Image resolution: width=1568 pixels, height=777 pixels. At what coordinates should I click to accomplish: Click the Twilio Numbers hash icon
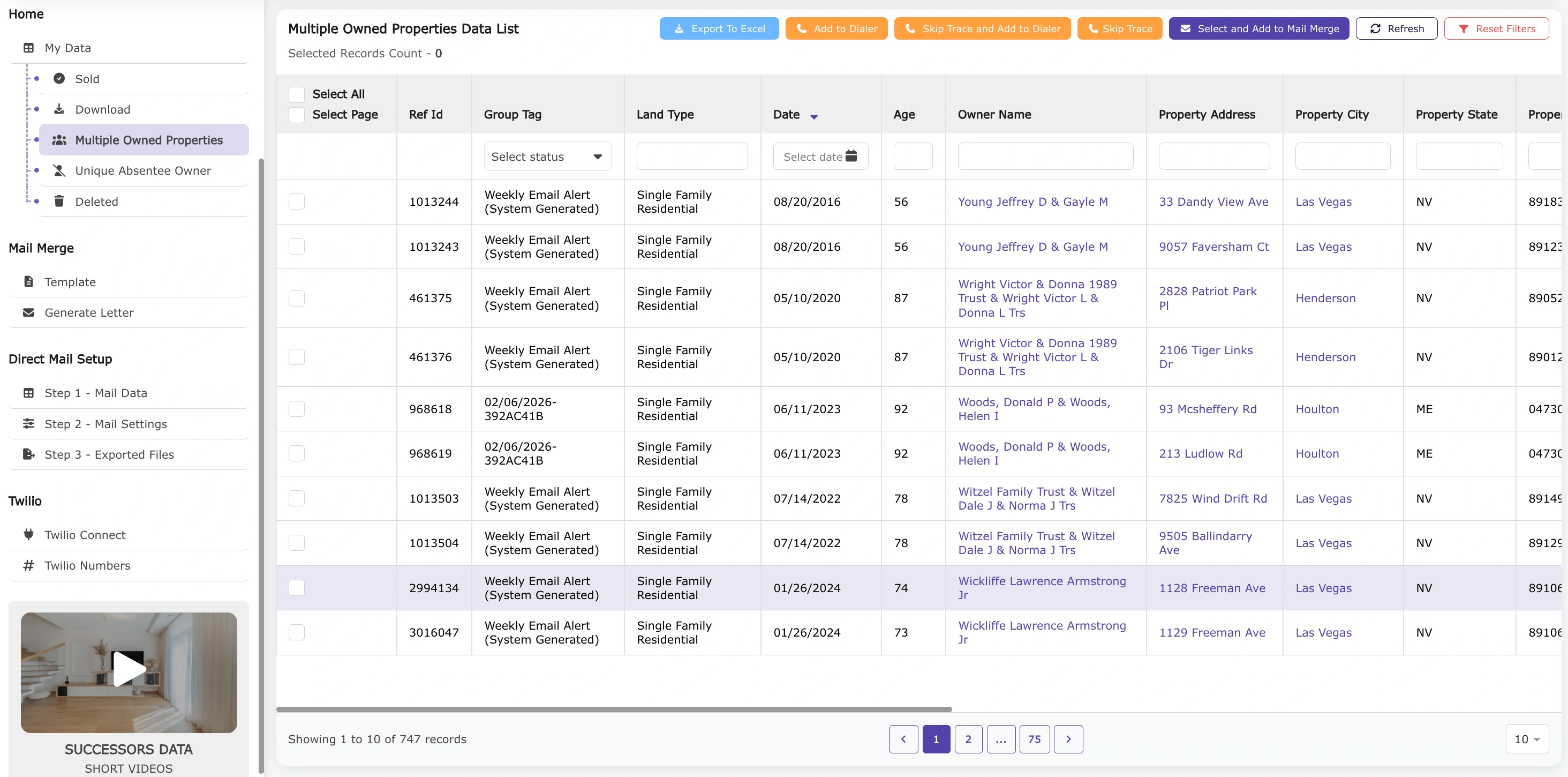pos(28,565)
